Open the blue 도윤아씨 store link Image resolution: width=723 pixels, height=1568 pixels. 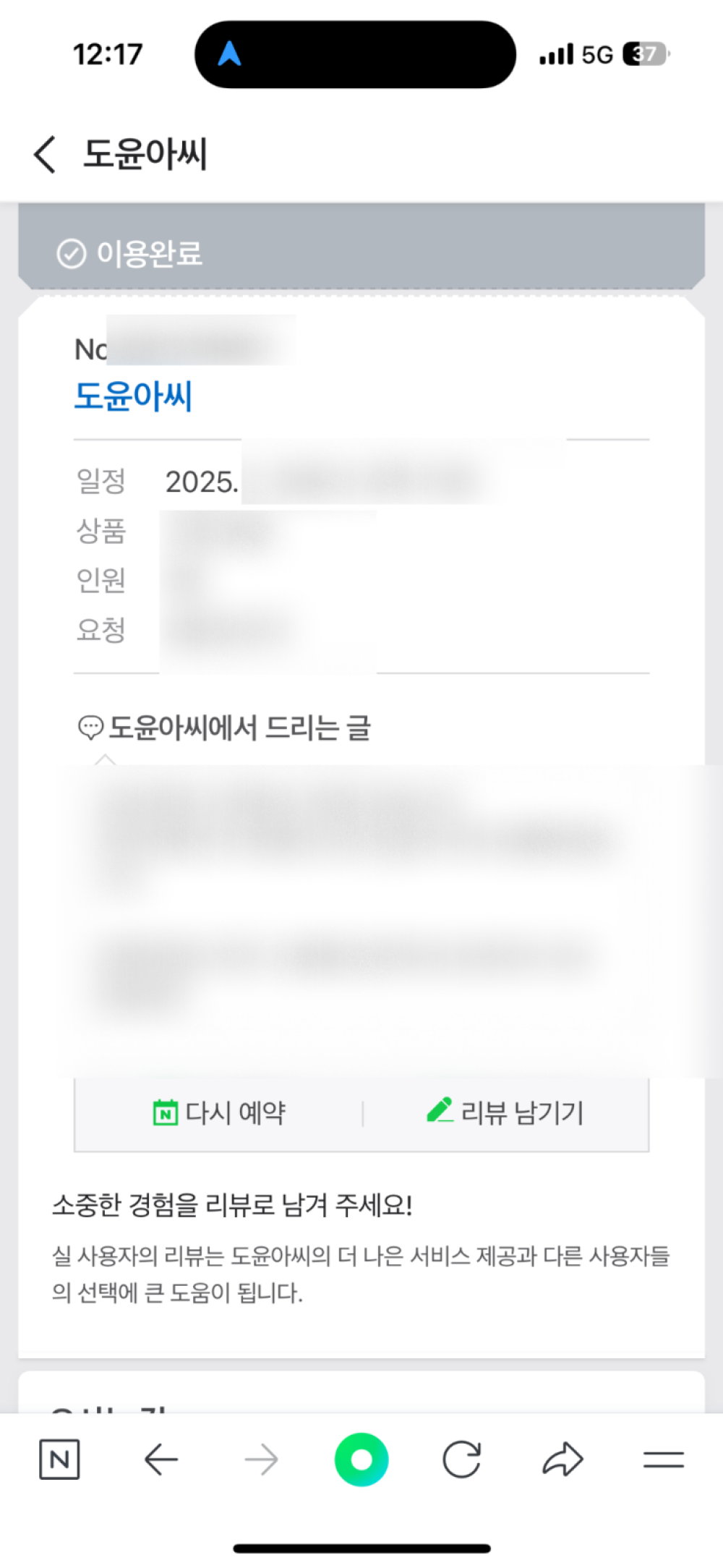134,396
